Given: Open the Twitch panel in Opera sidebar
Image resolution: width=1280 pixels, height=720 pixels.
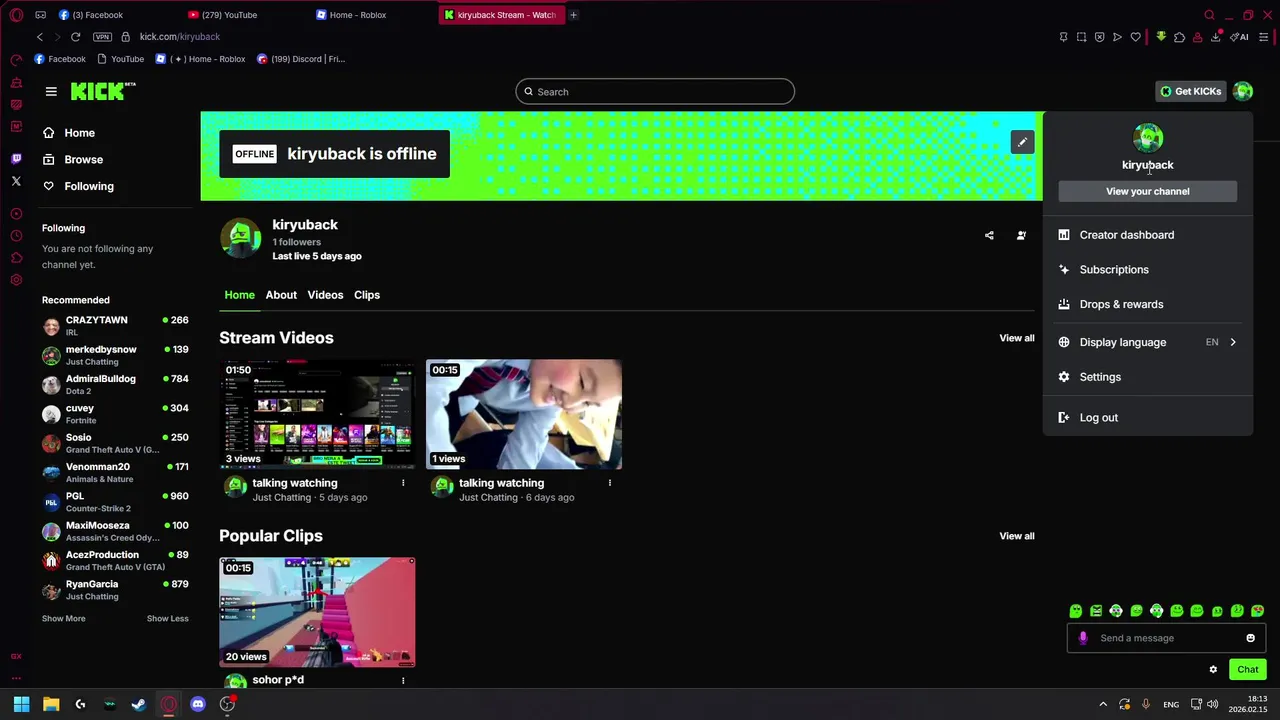Looking at the screenshot, I should pyautogui.click(x=16, y=159).
